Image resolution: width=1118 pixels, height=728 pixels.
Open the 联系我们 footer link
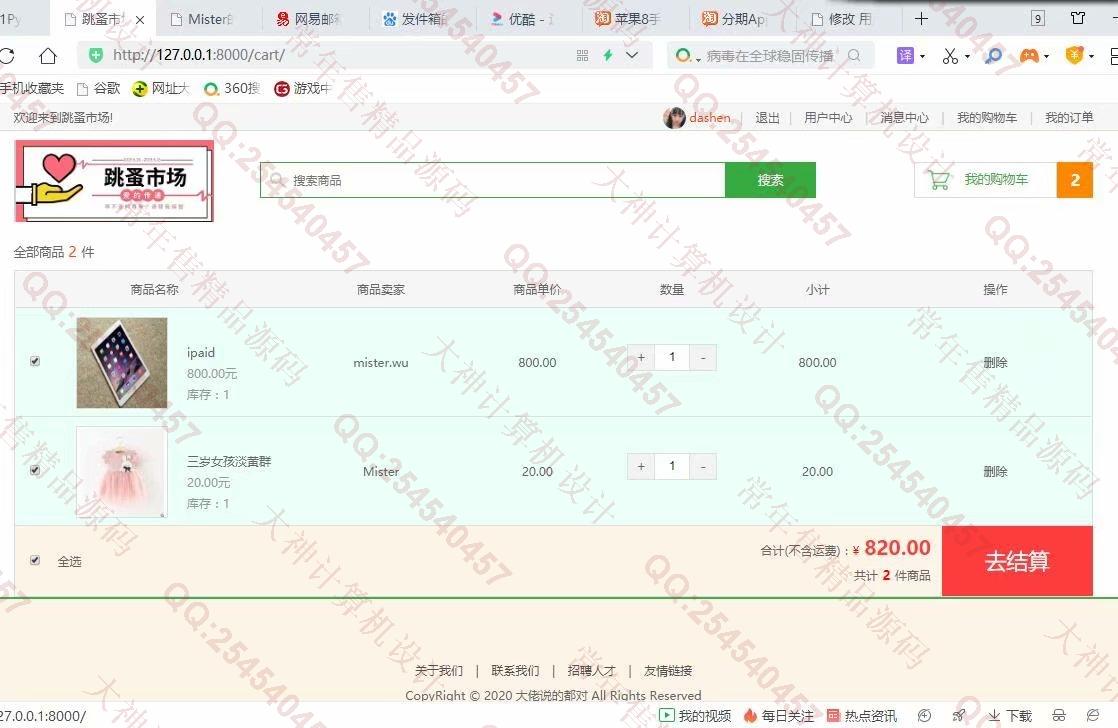point(515,670)
